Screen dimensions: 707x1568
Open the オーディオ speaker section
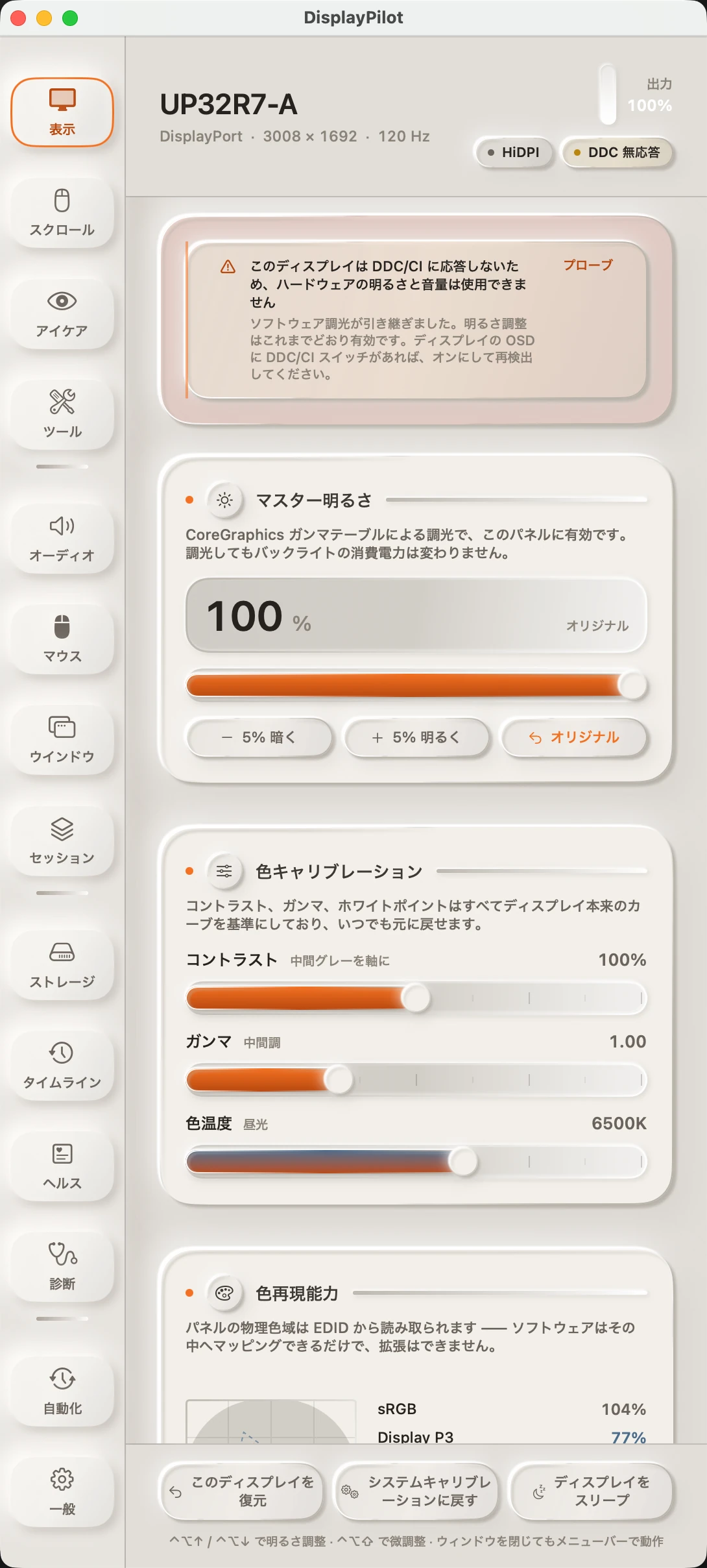[x=62, y=538]
